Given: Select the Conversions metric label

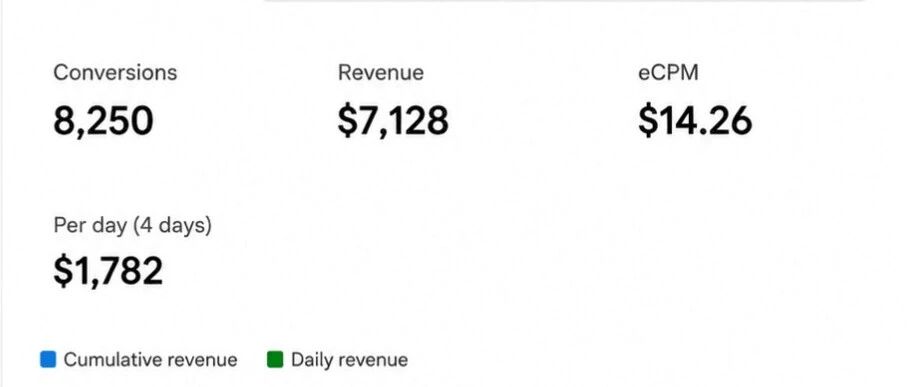Looking at the screenshot, I should point(115,73).
